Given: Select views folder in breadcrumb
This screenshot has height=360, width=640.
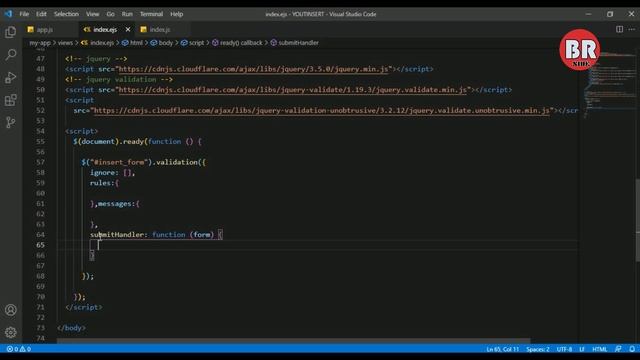Looking at the screenshot, I should [x=65, y=42].
